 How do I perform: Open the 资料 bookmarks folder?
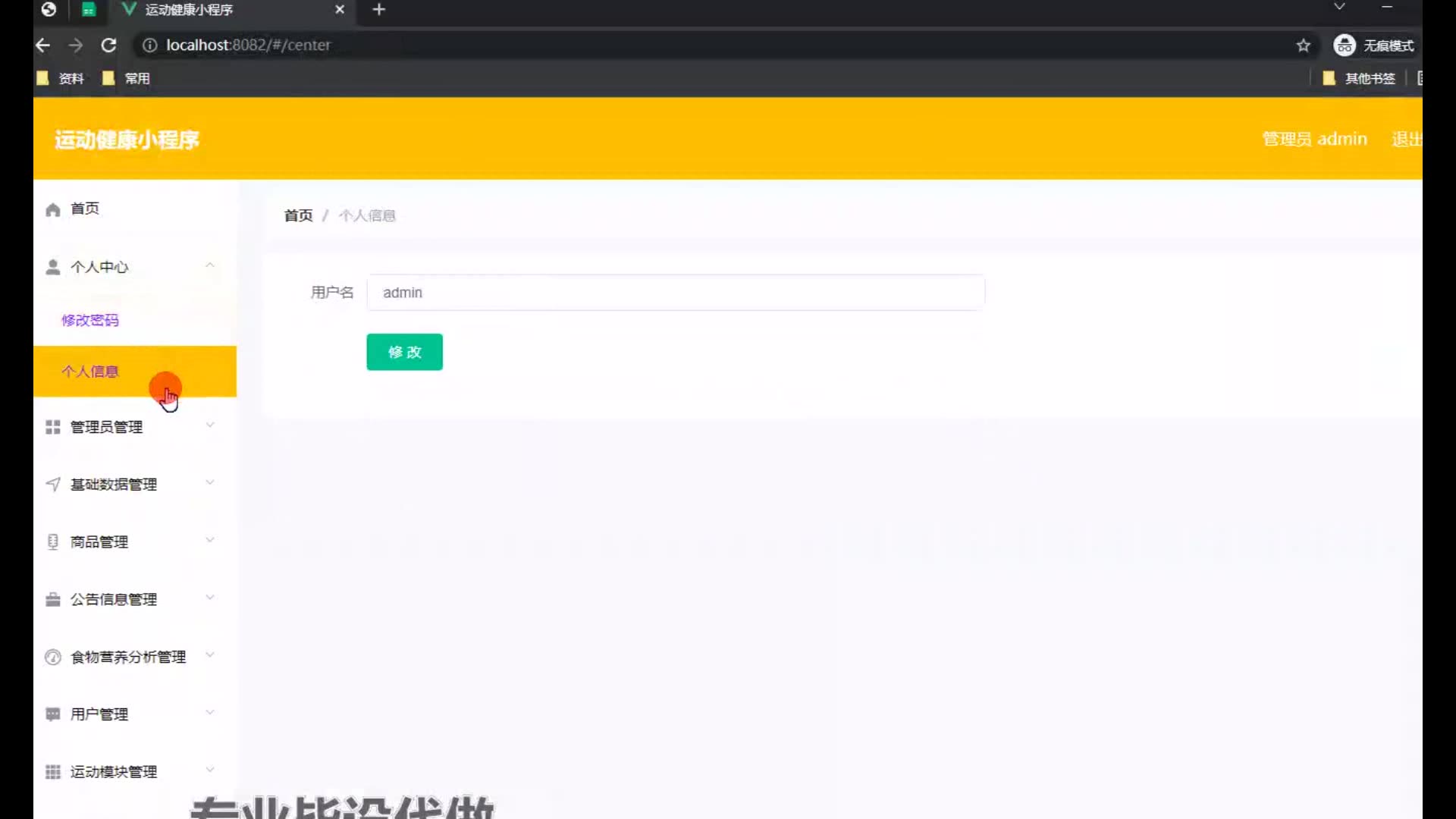(60, 78)
